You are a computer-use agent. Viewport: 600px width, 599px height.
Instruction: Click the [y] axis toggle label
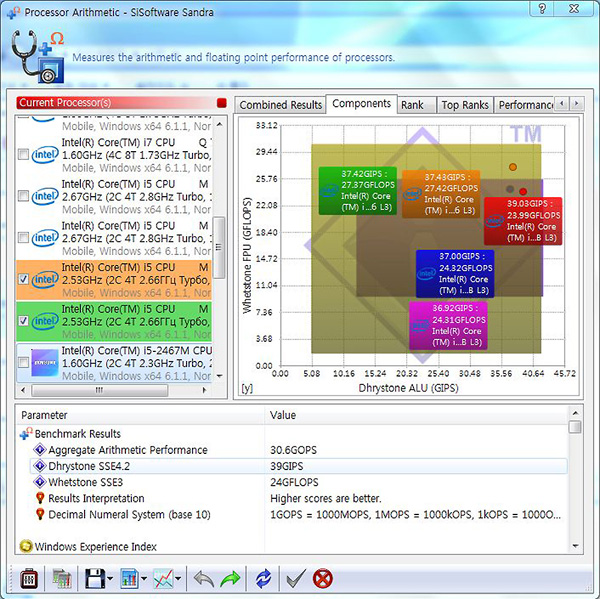click(x=247, y=388)
